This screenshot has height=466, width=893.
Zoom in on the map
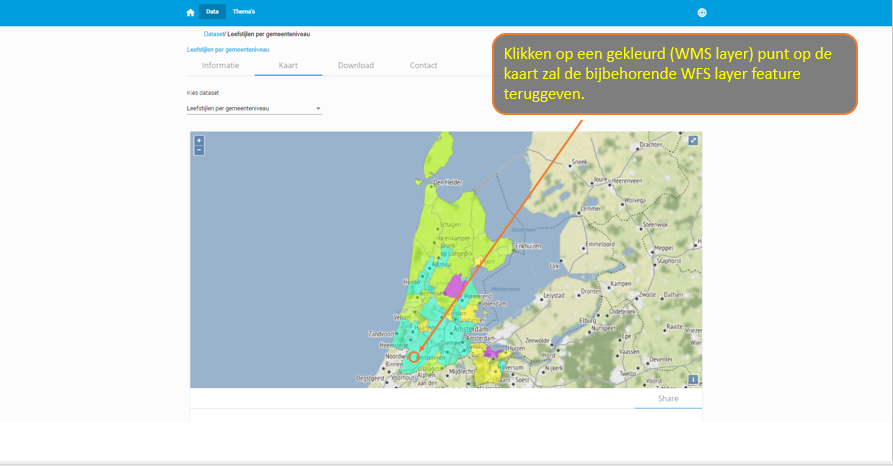[x=199, y=140]
